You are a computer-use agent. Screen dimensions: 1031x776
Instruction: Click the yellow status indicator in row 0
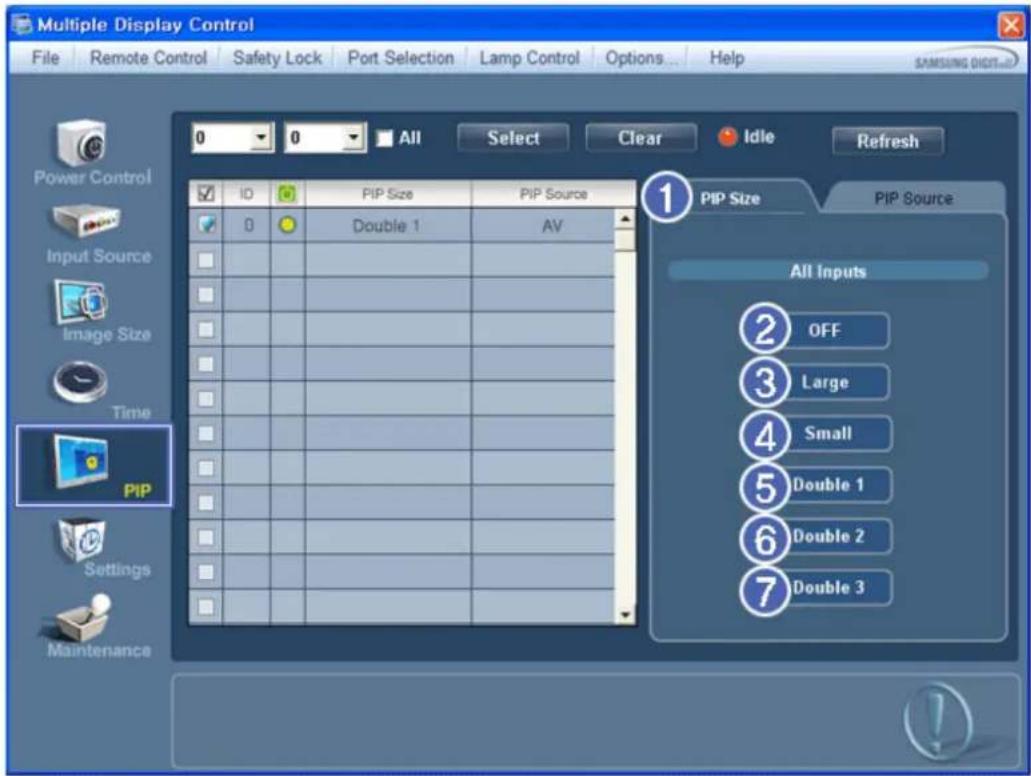pyautogui.click(x=287, y=226)
